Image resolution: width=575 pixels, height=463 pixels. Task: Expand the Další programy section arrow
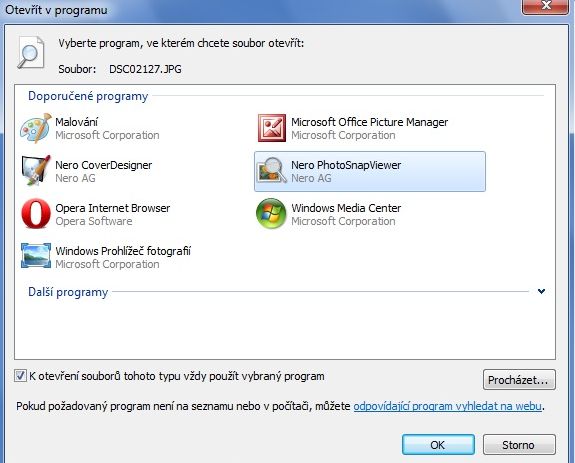coord(541,291)
